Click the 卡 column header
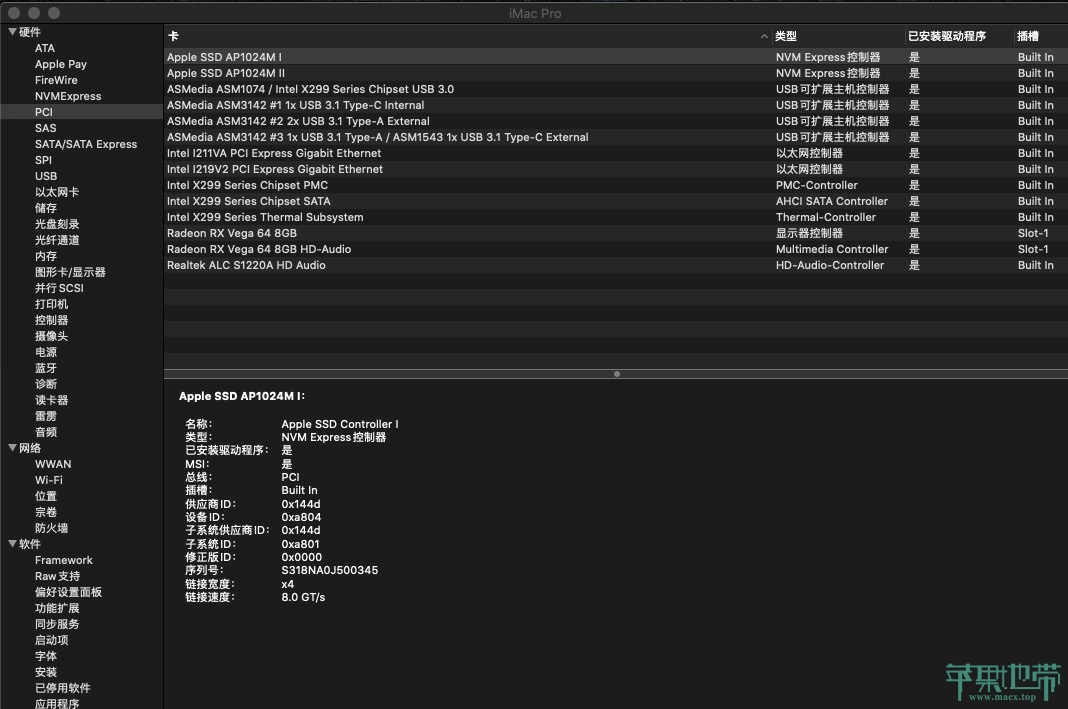1068x709 pixels. tap(173, 36)
